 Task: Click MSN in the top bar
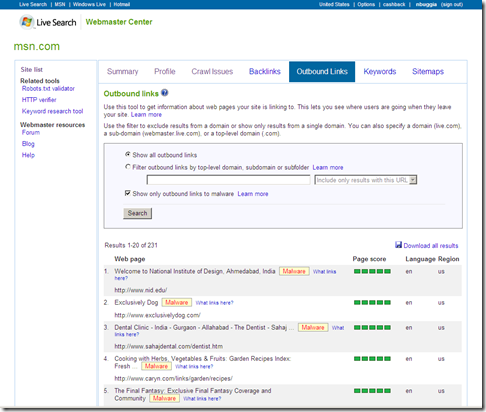(60, 4)
